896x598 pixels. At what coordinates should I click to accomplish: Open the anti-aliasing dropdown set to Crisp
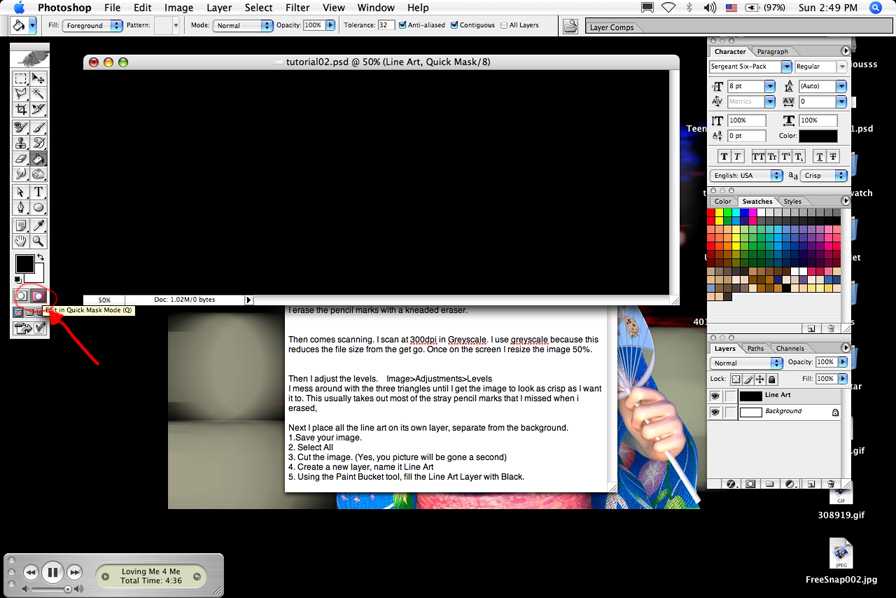pyautogui.click(x=823, y=176)
